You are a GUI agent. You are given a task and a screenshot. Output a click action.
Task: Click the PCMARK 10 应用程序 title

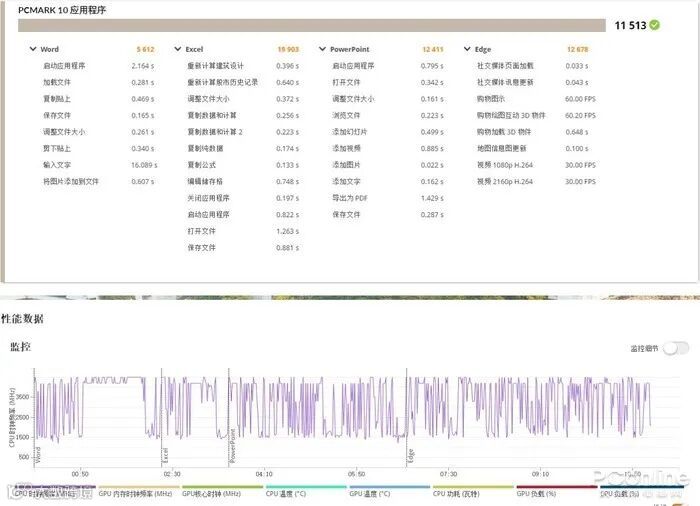point(62,10)
